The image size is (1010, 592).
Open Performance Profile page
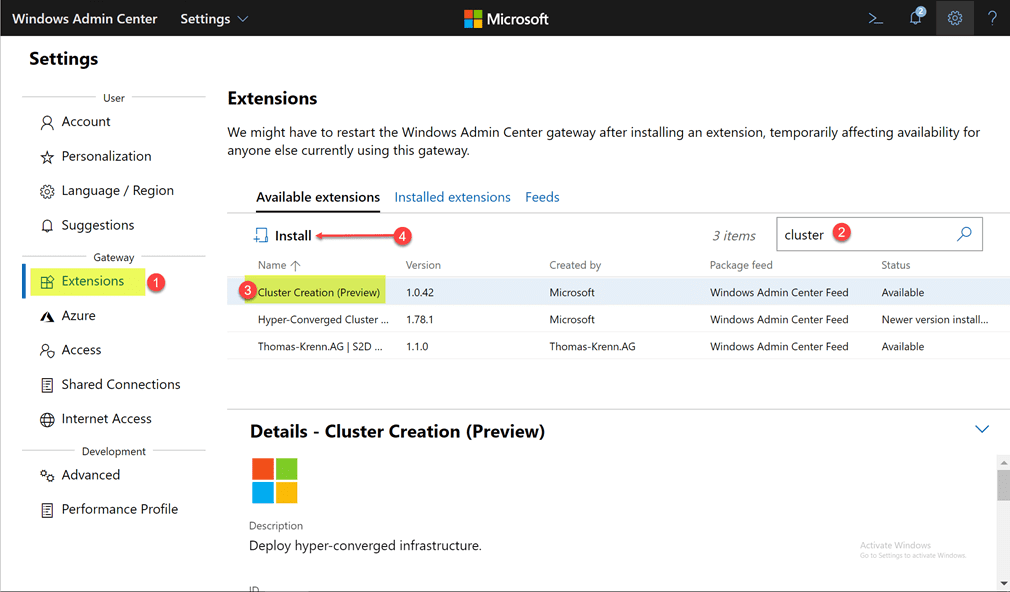119,509
